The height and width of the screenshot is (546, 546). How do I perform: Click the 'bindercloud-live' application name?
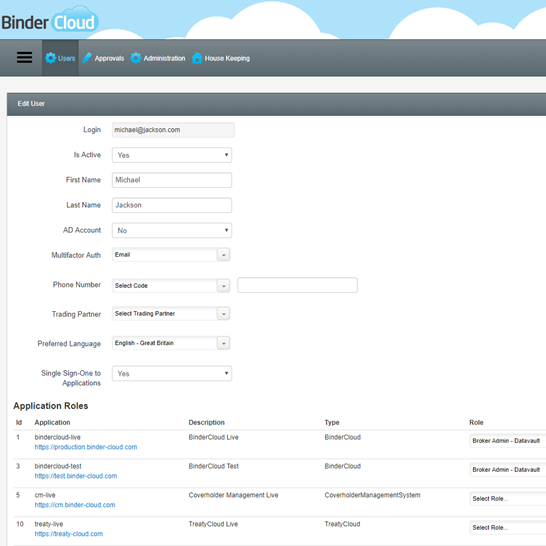(x=57, y=437)
